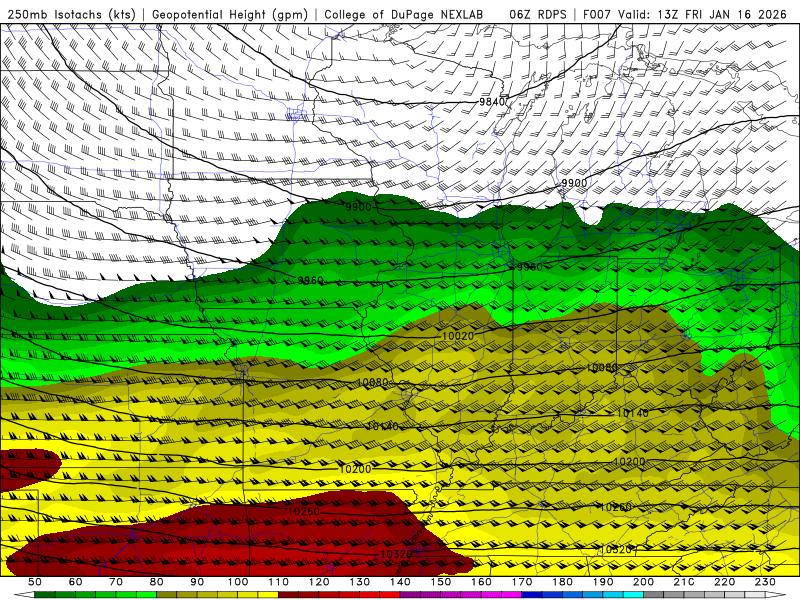Click the 10320 contour label over the dark red area

click(396, 554)
